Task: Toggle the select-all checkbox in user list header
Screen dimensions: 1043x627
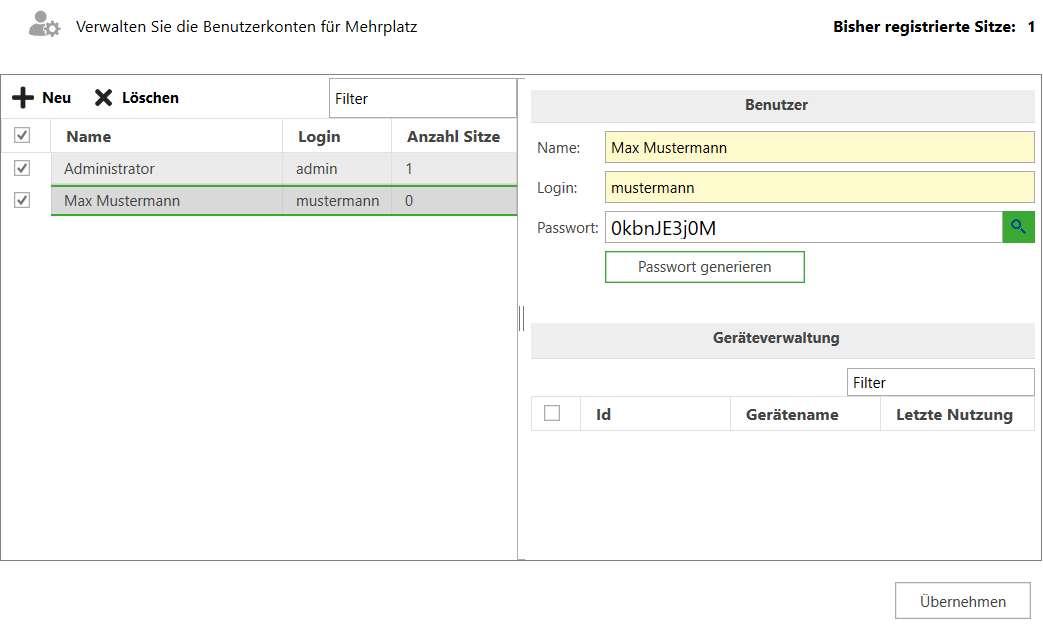Action: coord(22,135)
